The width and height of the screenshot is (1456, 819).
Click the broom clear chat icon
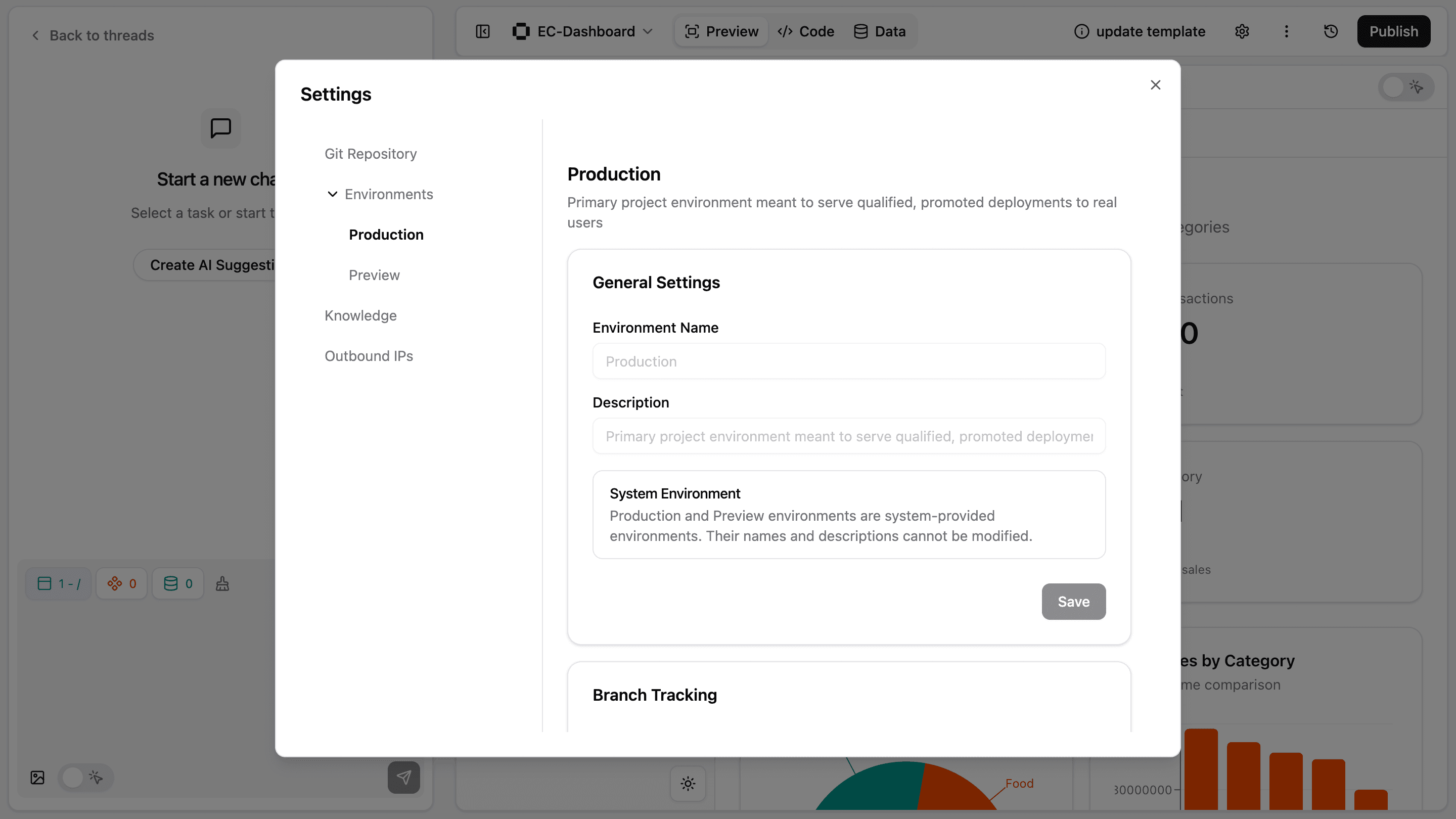pos(221,583)
